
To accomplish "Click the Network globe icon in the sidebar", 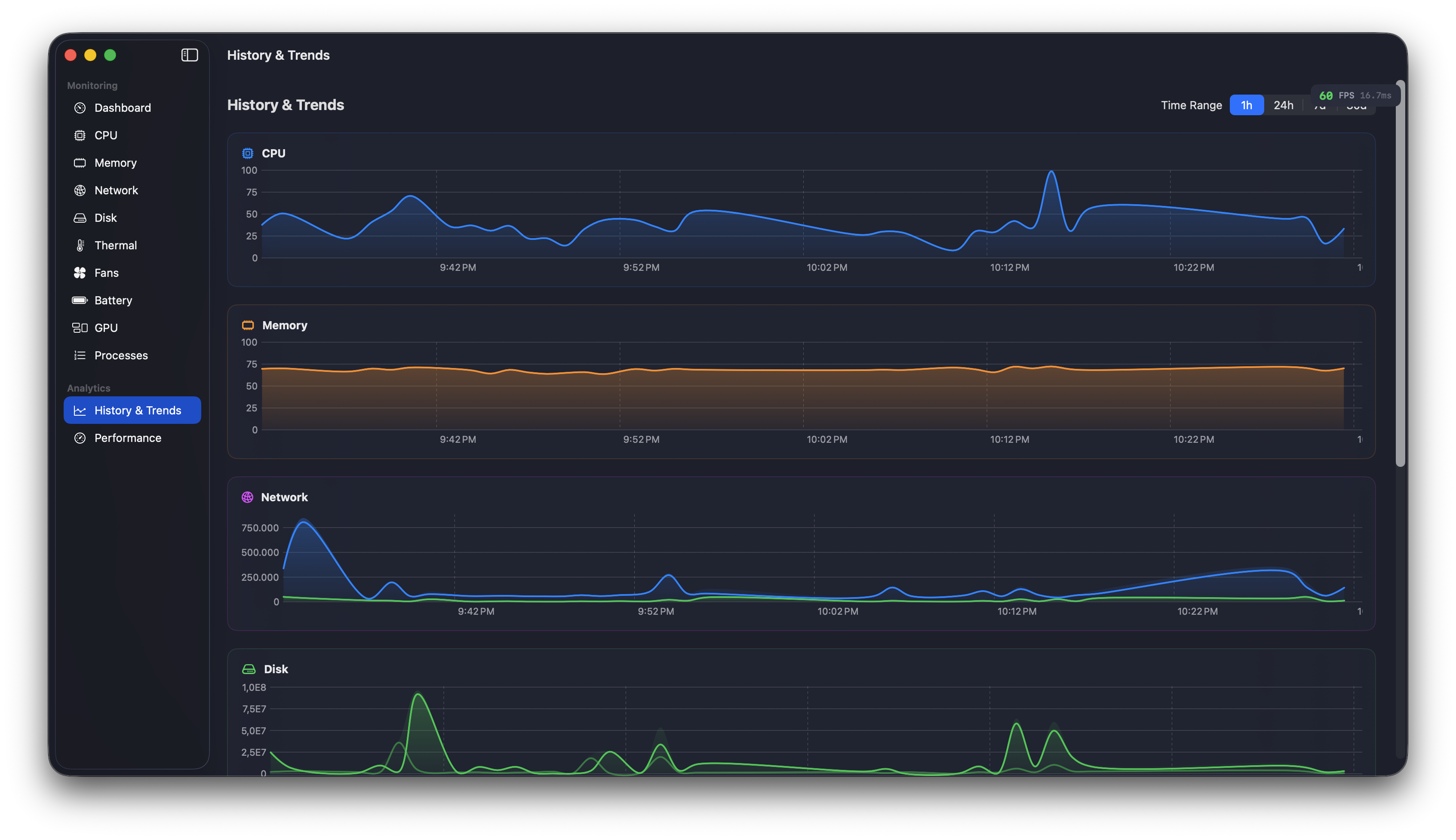I will 80,190.
